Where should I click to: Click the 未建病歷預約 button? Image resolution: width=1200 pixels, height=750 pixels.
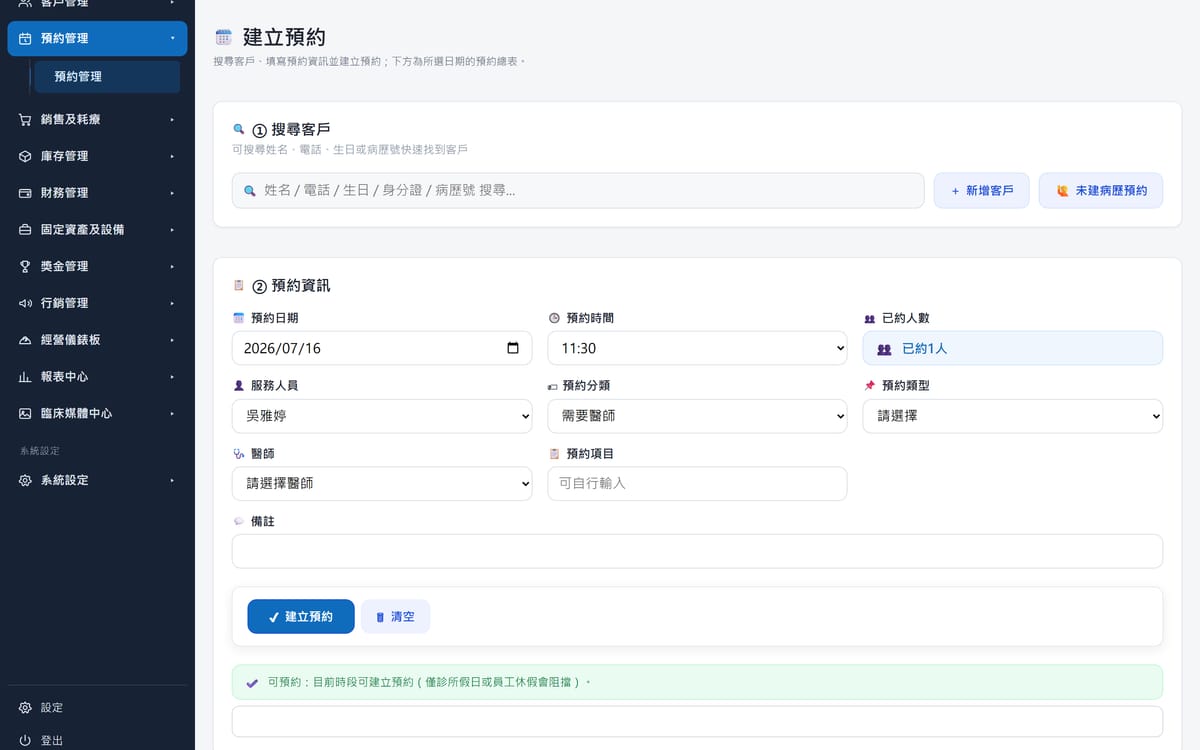point(1101,190)
